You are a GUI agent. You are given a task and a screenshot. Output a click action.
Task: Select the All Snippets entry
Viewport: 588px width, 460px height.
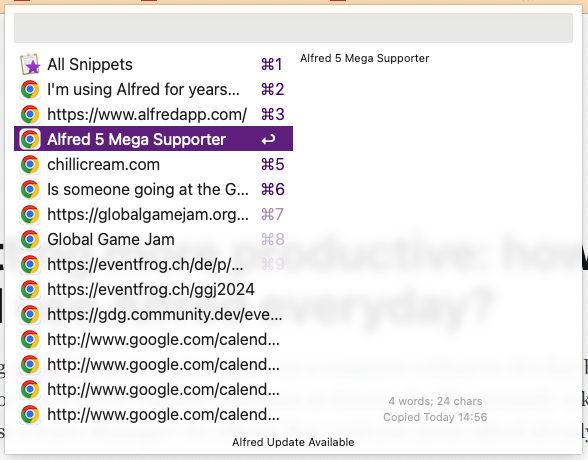[x=153, y=64]
